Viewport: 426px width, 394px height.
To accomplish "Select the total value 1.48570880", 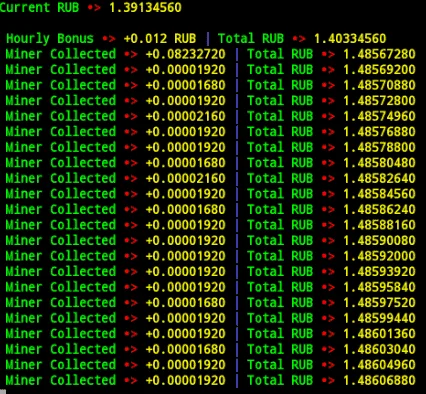I will click(379, 85).
